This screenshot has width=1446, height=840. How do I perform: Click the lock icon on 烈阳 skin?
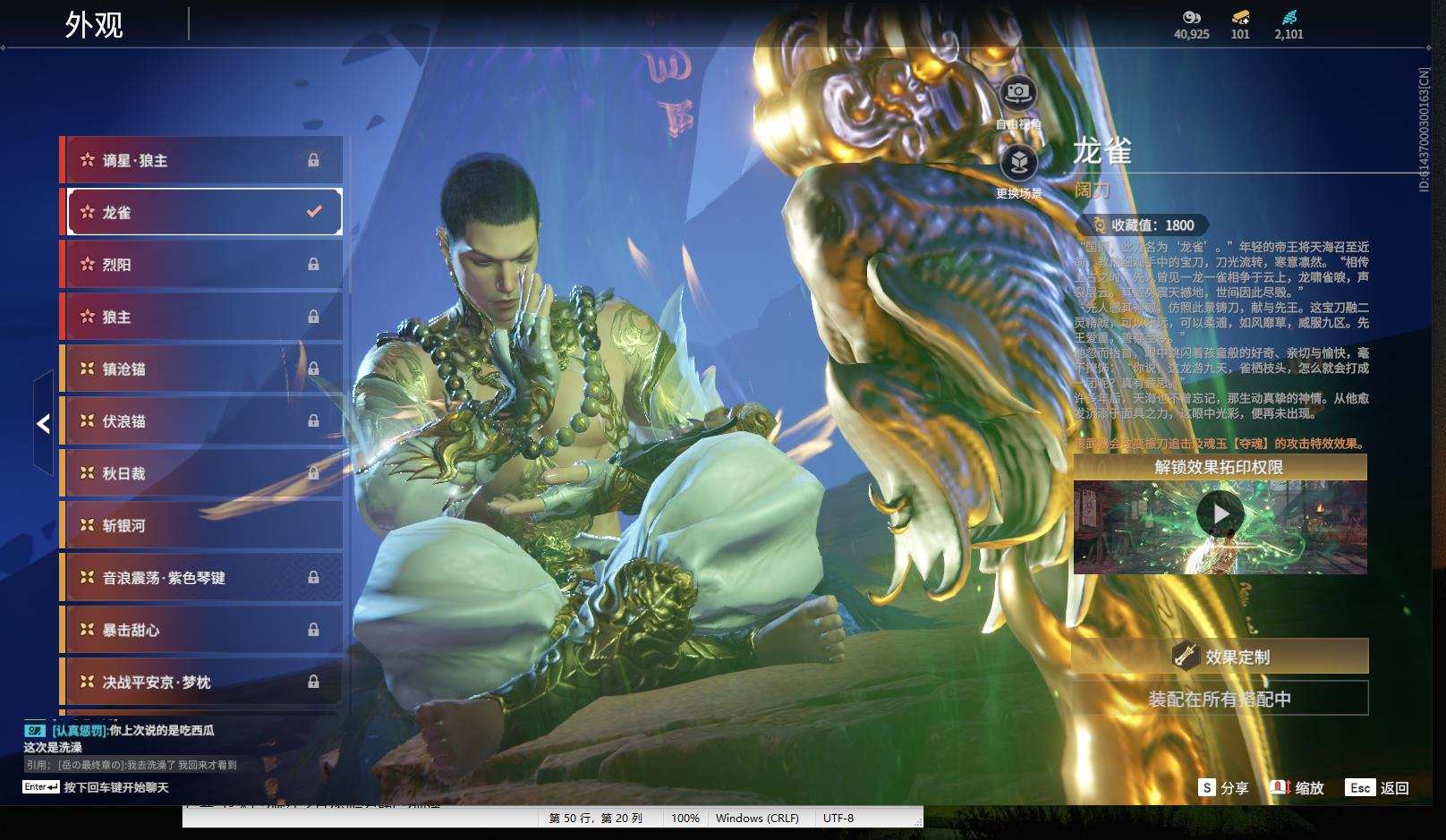click(313, 265)
